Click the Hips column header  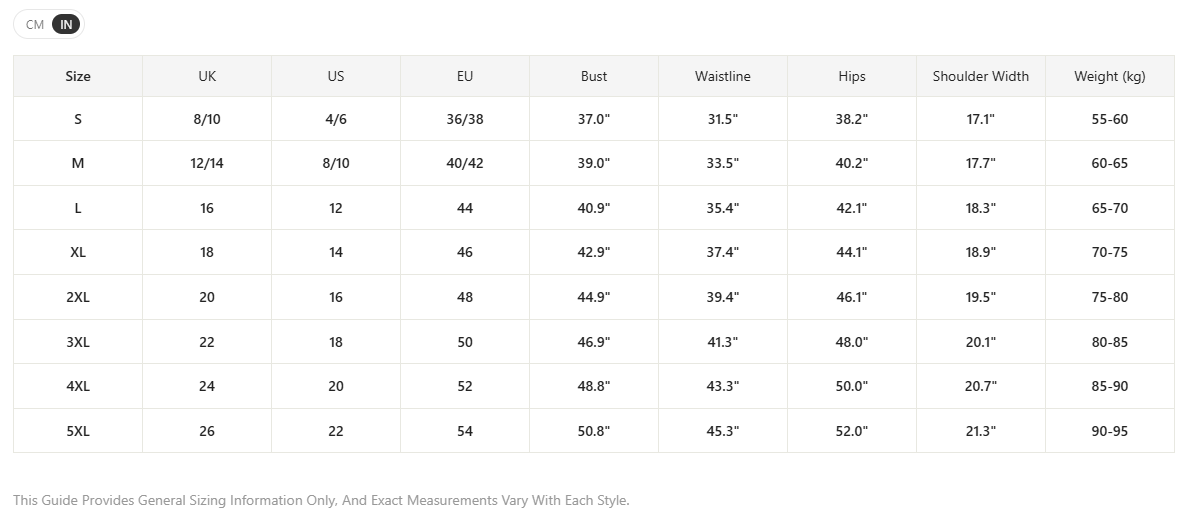click(852, 76)
